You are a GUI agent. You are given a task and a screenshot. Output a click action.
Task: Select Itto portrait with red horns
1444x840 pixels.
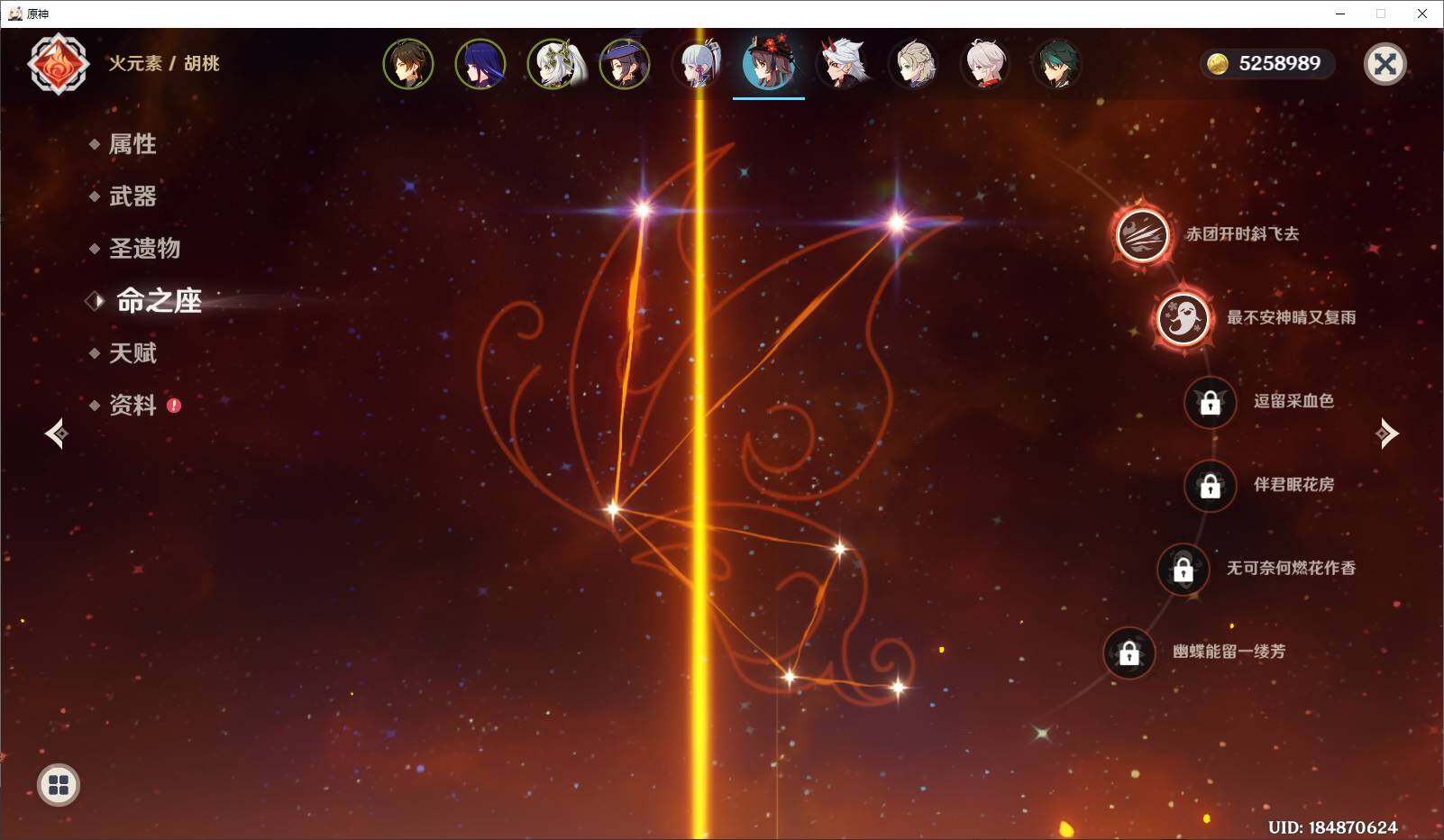[x=841, y=63]
